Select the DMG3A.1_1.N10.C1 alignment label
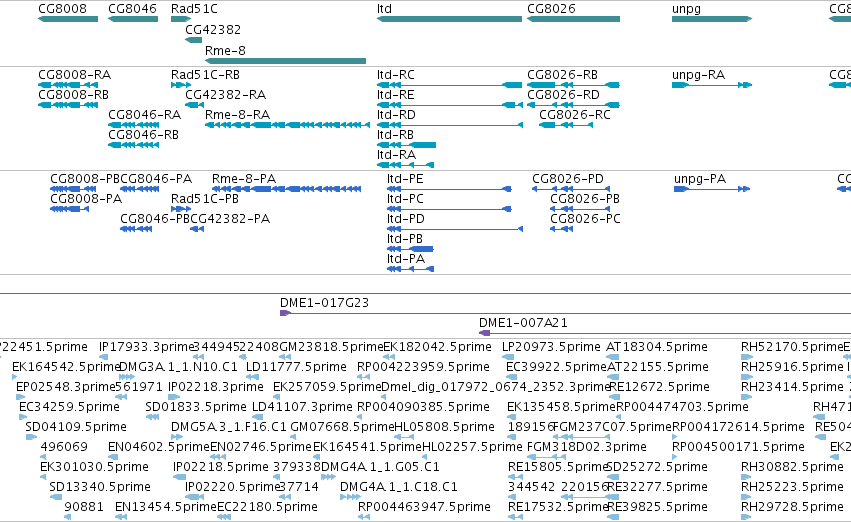This screenshot has height=522, width=851. point(178,367)
